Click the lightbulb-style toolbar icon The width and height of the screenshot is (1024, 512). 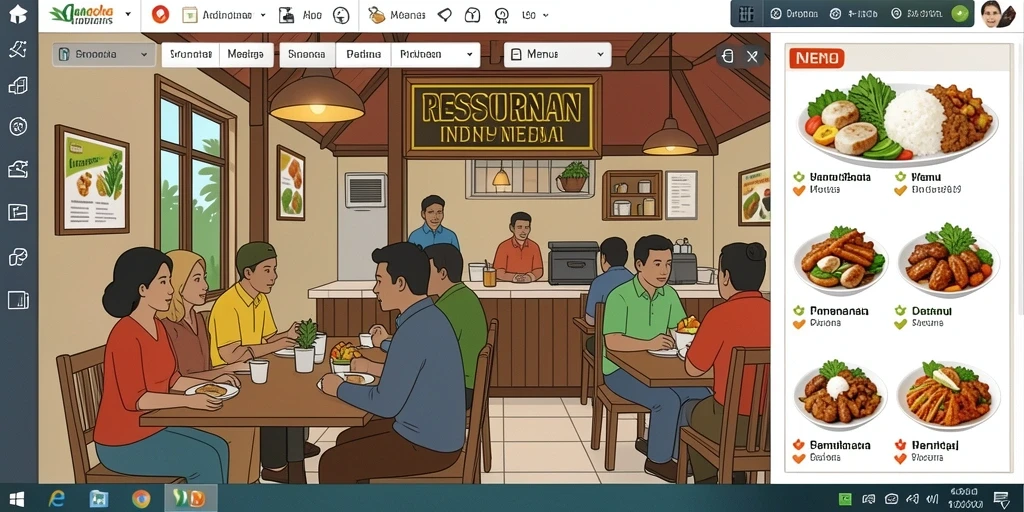tap(501, 15)
